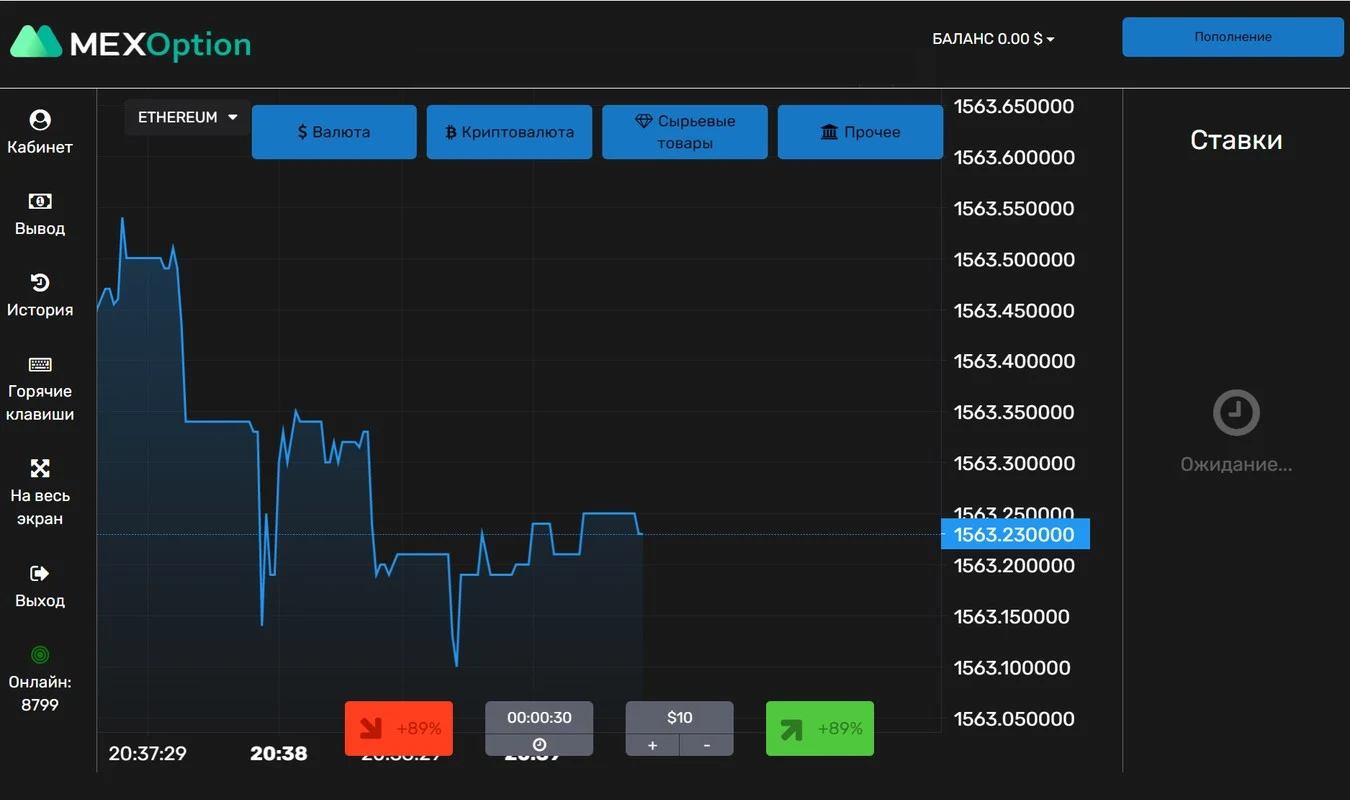Place a down bet with red arrow button

[399, 728]
